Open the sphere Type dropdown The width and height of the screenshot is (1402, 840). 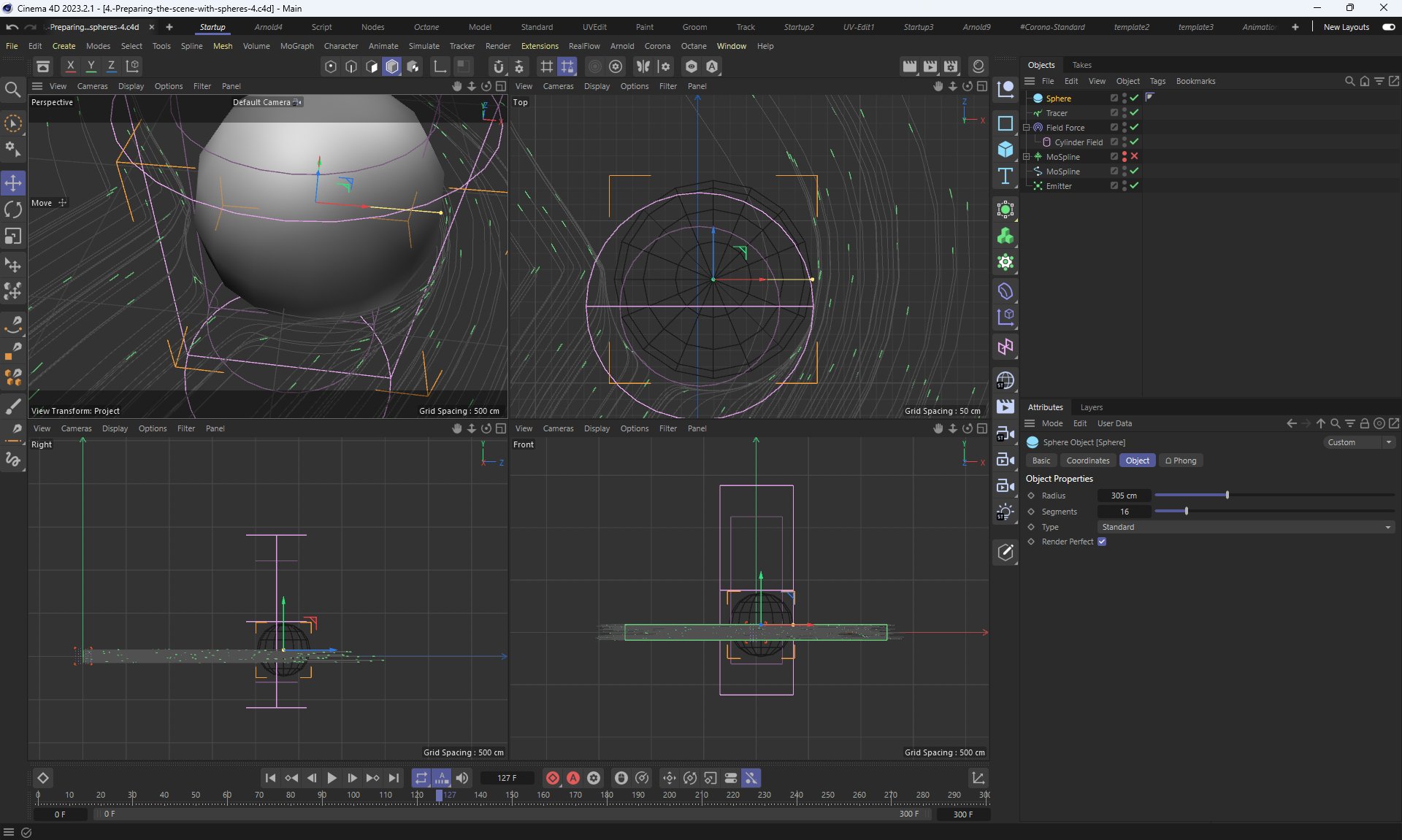pyautogui.click(x=1245, y=527)
